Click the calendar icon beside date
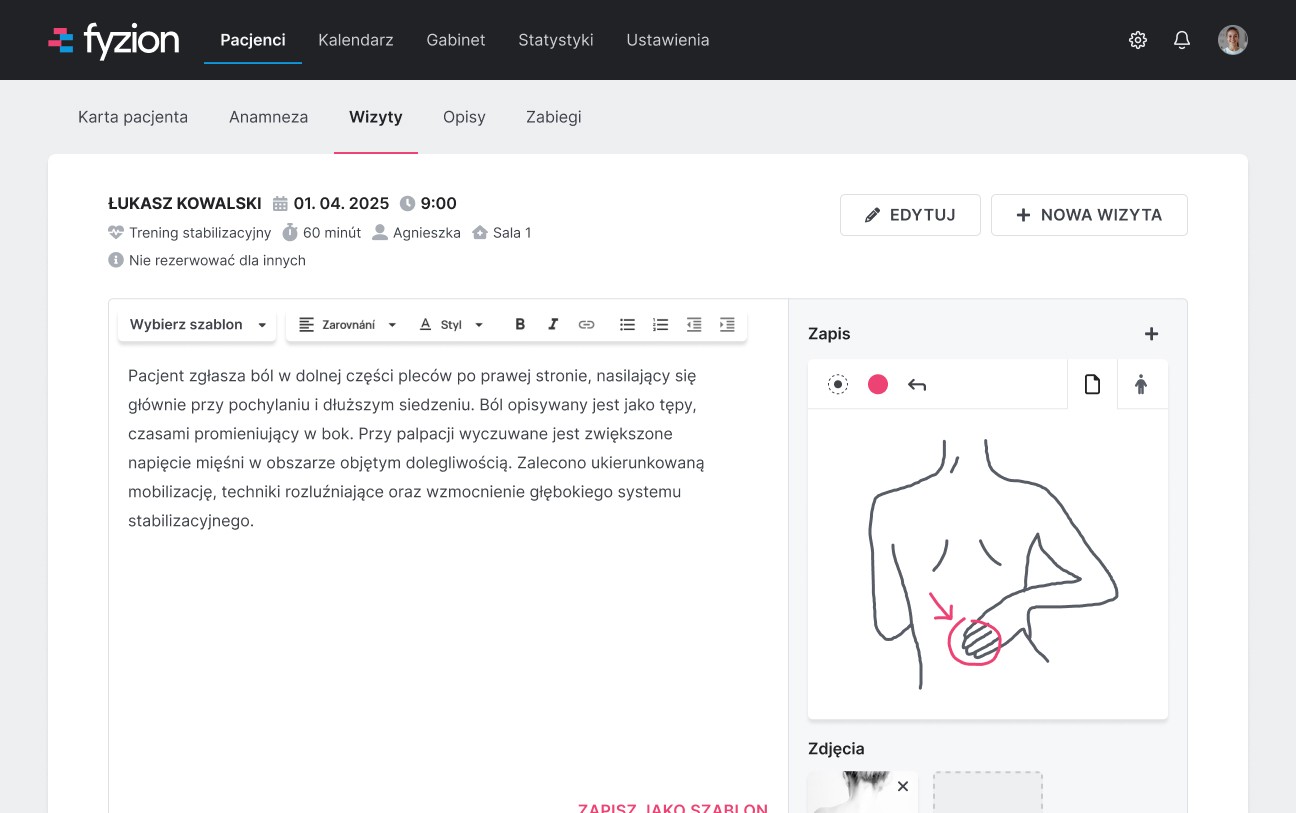Image resolution: width=1296 pixels, height=813 pixels. coord(280,204)
